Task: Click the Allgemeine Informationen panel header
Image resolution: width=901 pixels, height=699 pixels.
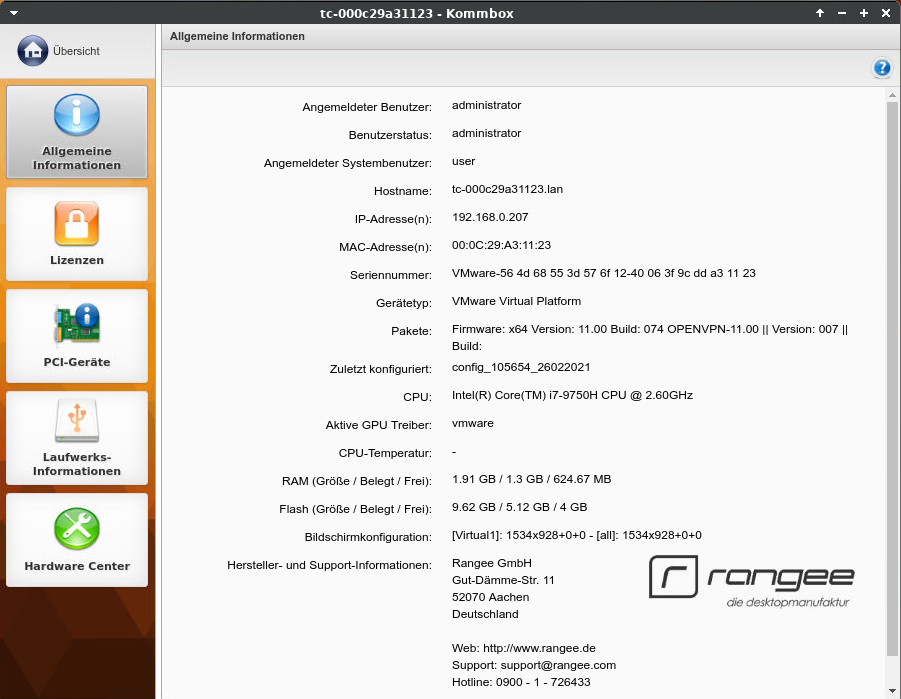Action: point(237,36)
